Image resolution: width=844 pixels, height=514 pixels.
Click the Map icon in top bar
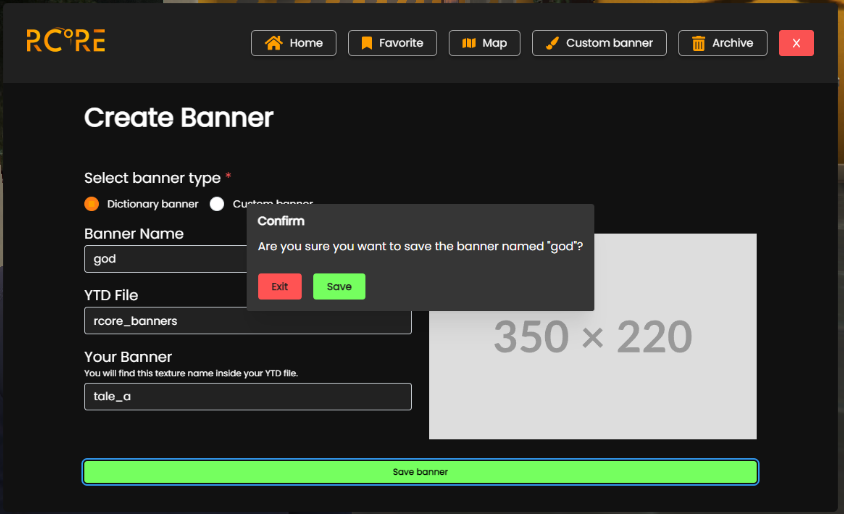tap(469, 43)
